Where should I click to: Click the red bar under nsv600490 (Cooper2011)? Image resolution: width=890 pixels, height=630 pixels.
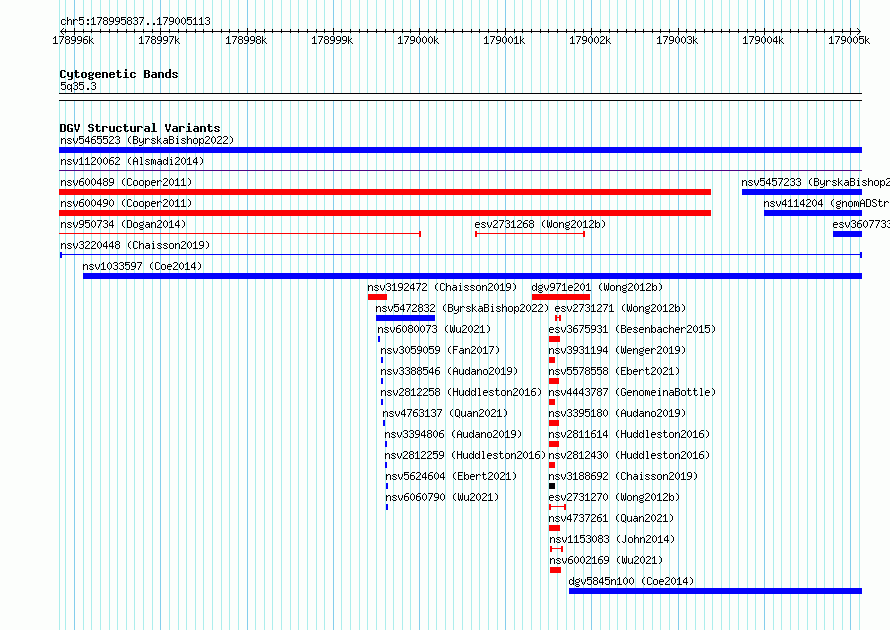pos(385,213)
